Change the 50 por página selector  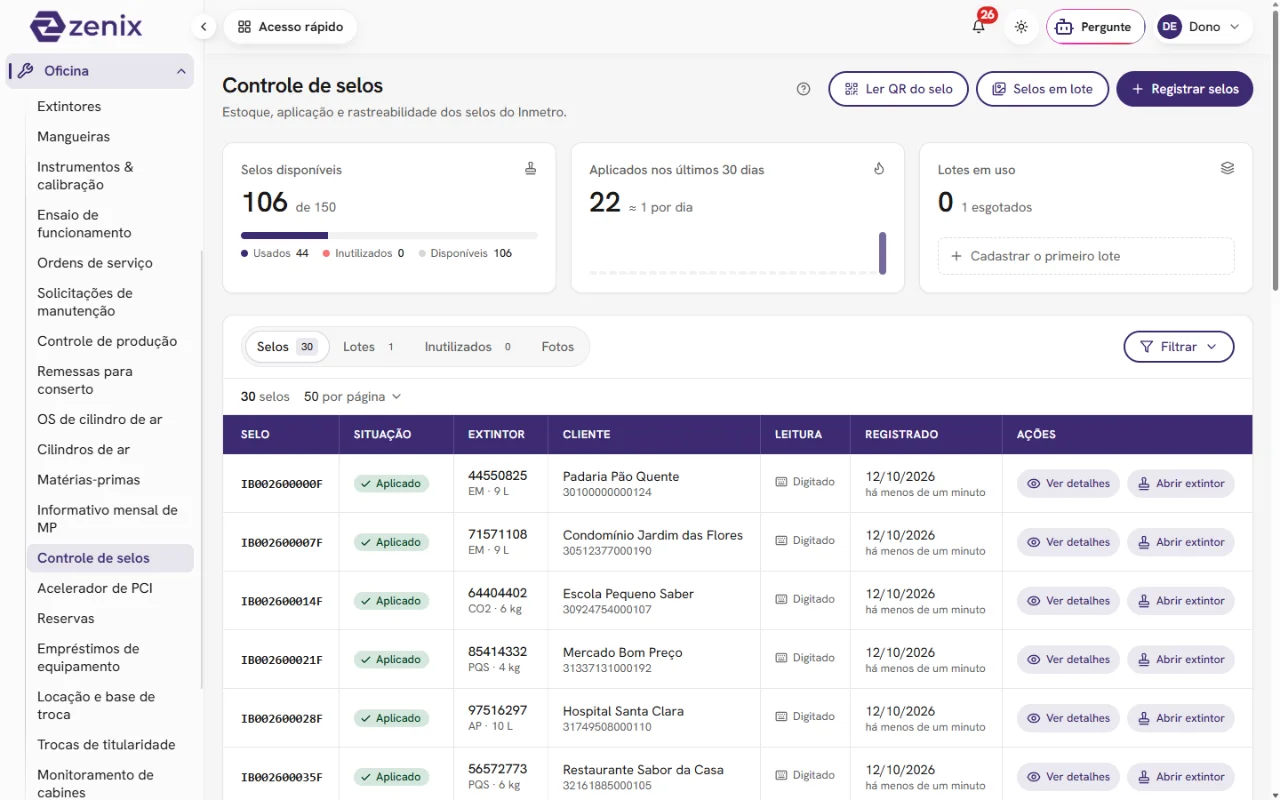point(352,397)
